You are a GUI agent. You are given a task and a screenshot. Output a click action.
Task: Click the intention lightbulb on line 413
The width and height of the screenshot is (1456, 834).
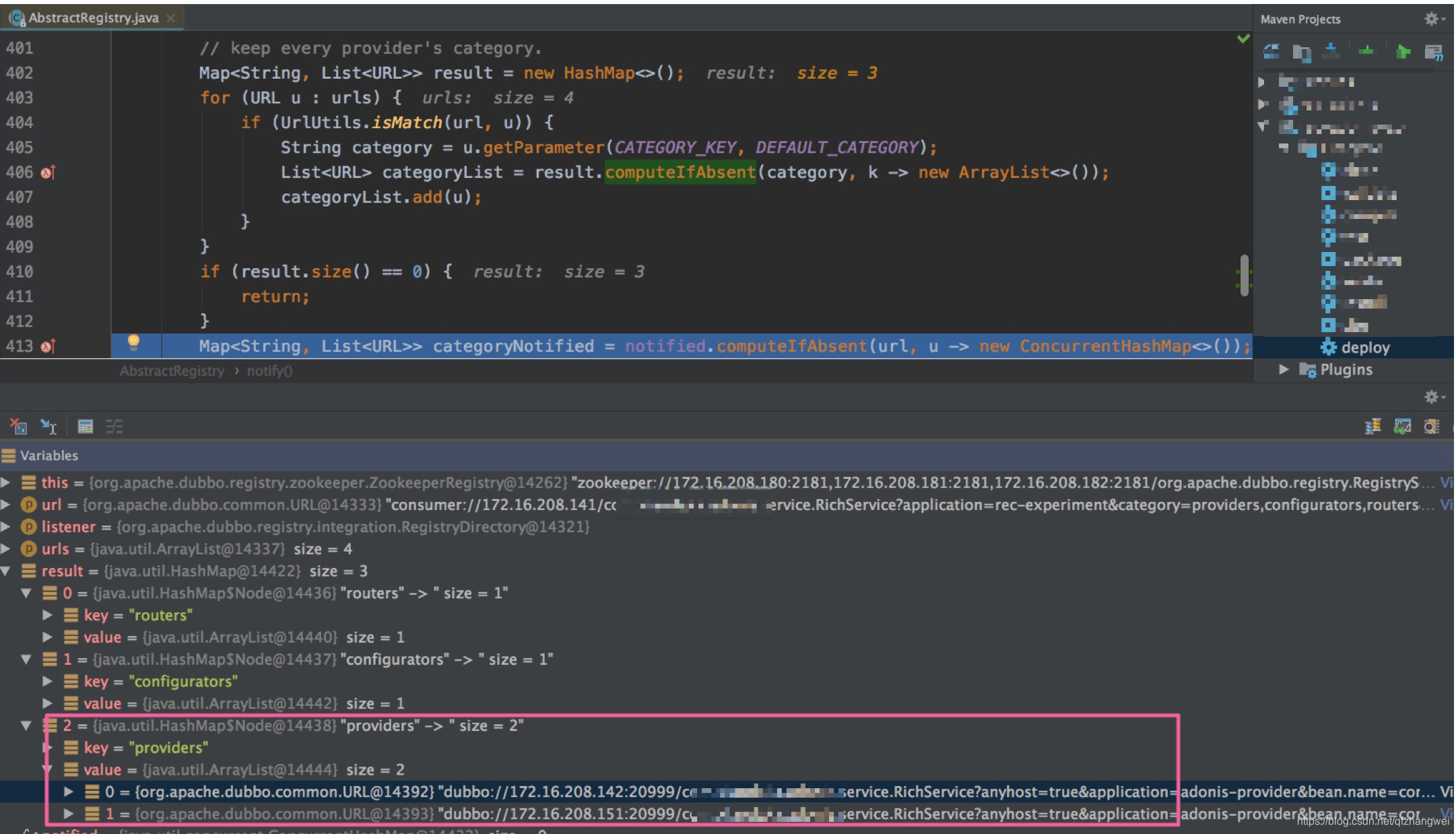pyautogui.click(x=133, y=343)
